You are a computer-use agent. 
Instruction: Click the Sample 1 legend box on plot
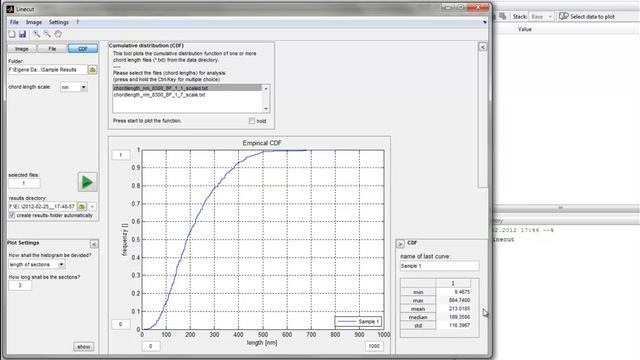358,322
